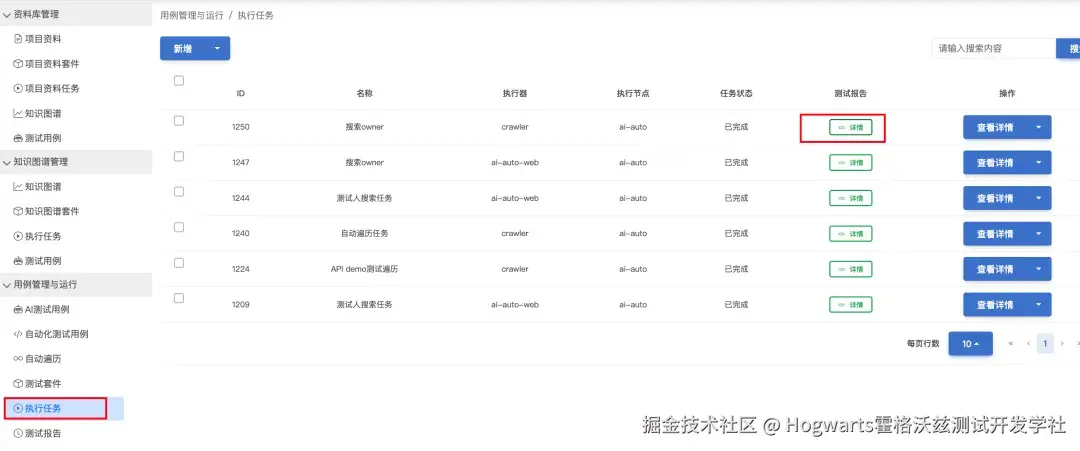Click the cube icon beside 项目资料套件
This screenshot has width=1080, height=451.
pyautogui.click(x=18, y=64)
